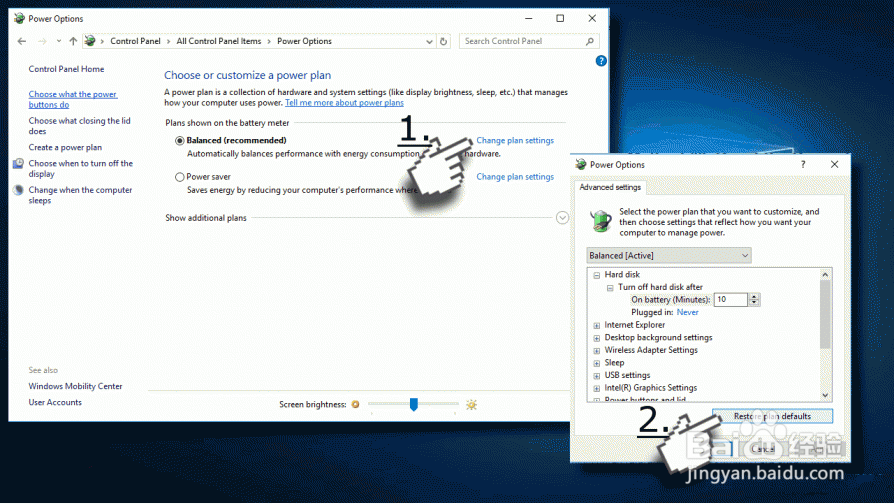Select the Hard disk label in tree
The height and width of the screenshot is (504, 894).
click(x=622, y=274)
